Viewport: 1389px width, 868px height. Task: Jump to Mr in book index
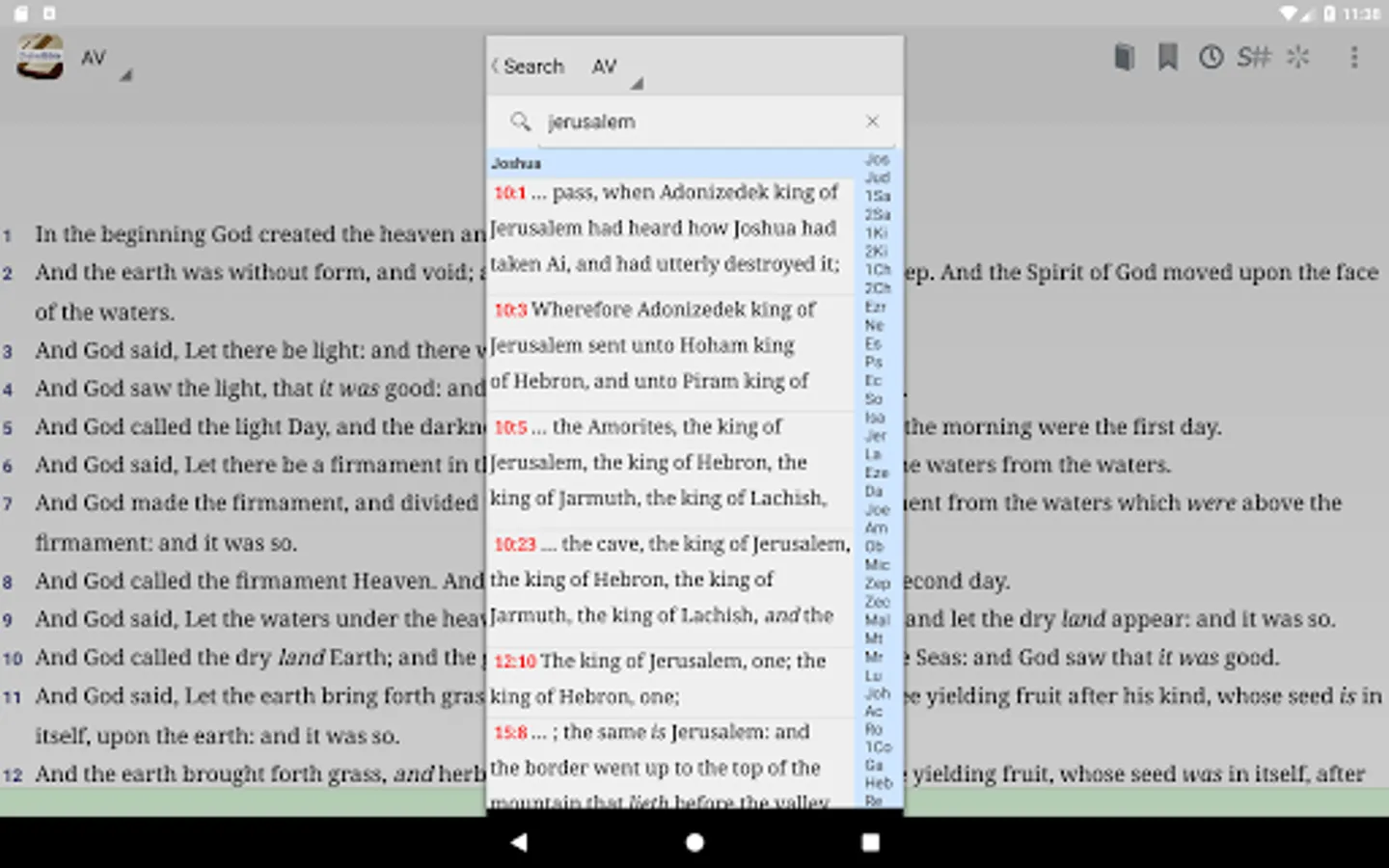pyautogui.click(x=873, y=657)
